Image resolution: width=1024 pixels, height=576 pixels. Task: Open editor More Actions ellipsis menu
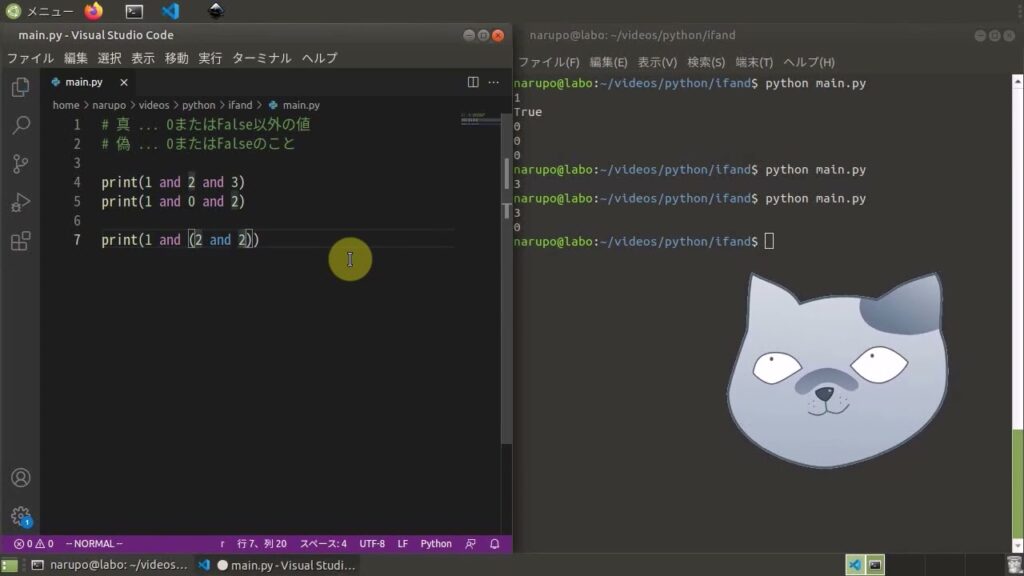click(495, 82)
